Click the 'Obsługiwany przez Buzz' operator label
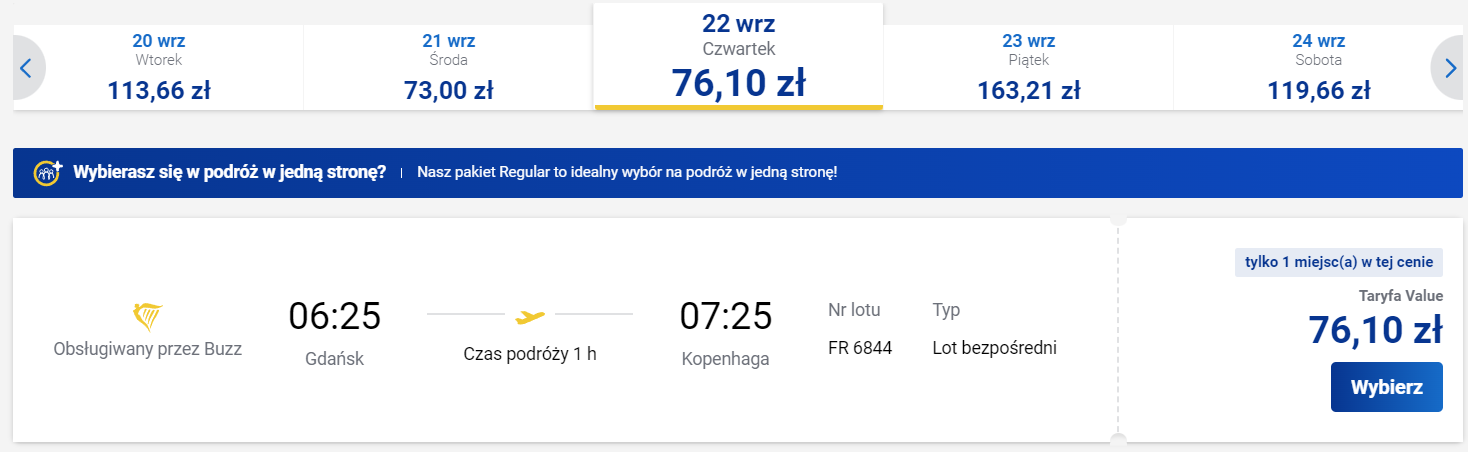This screenshot has width=1468, height=452. point(148,349)
